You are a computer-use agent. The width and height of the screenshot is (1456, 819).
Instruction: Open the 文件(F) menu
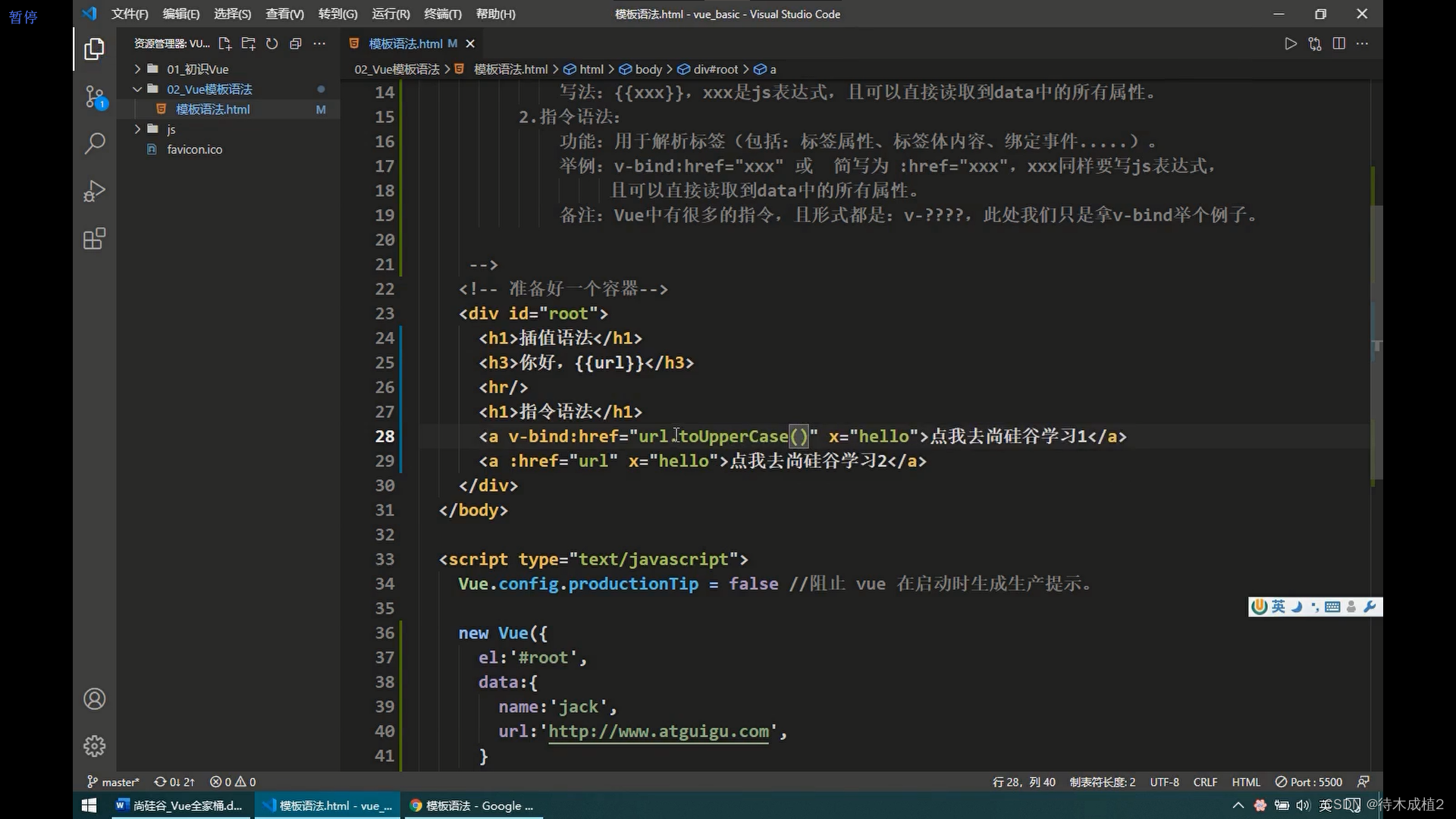tap(130, 14)
